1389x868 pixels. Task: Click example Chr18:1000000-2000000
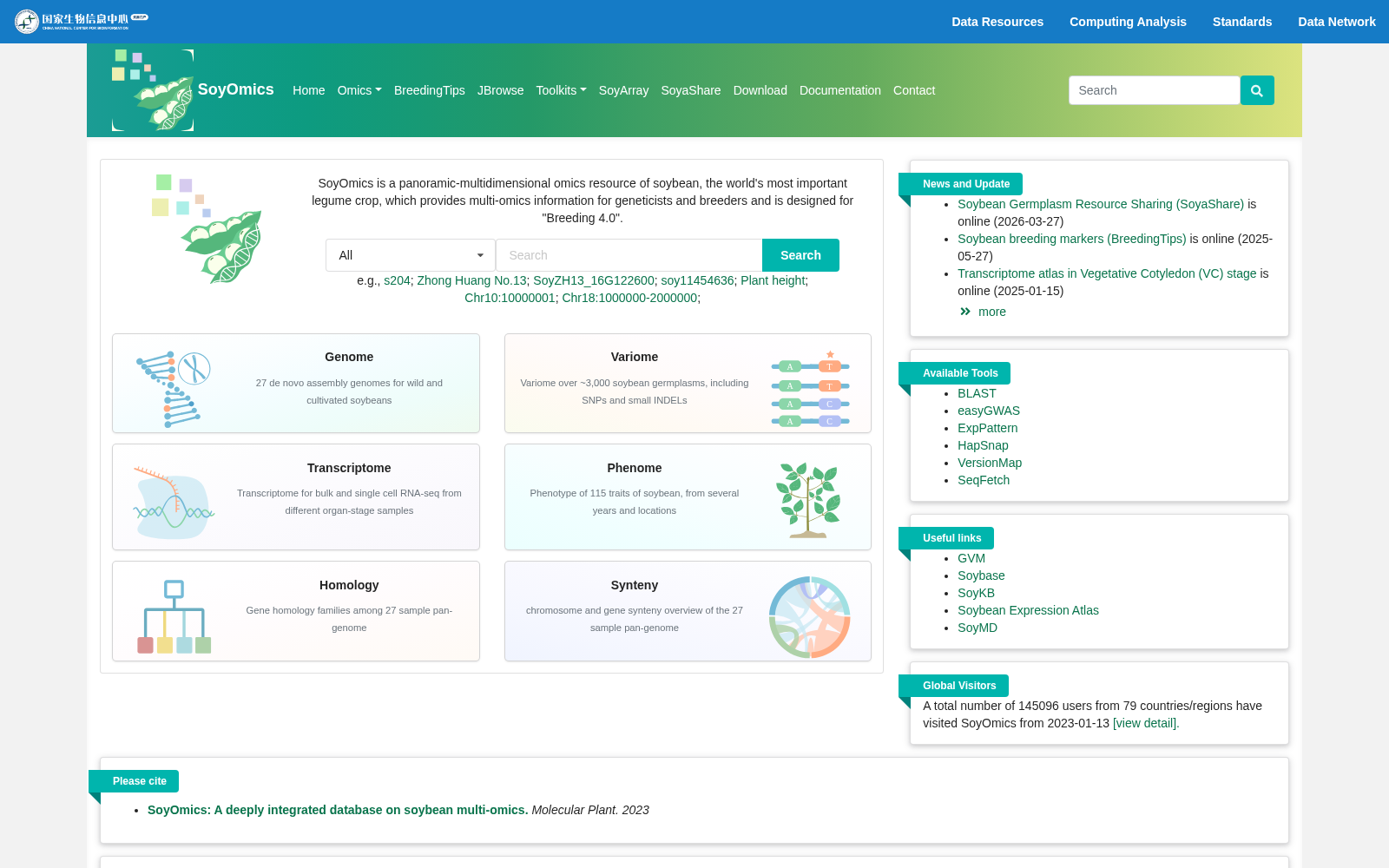[x=629, y=298]
